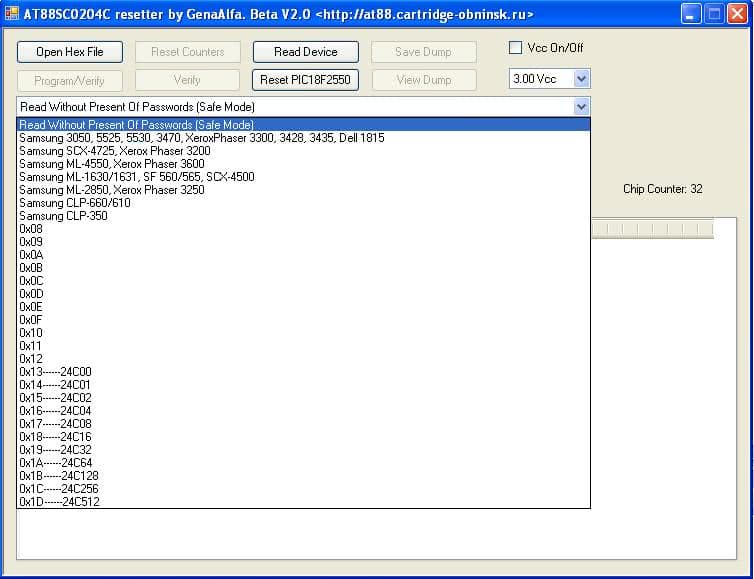Image resolution: width=754 pixels, height=579 pixels.
Task: Minimize the resetter window
Action: [x=691, y=14]
